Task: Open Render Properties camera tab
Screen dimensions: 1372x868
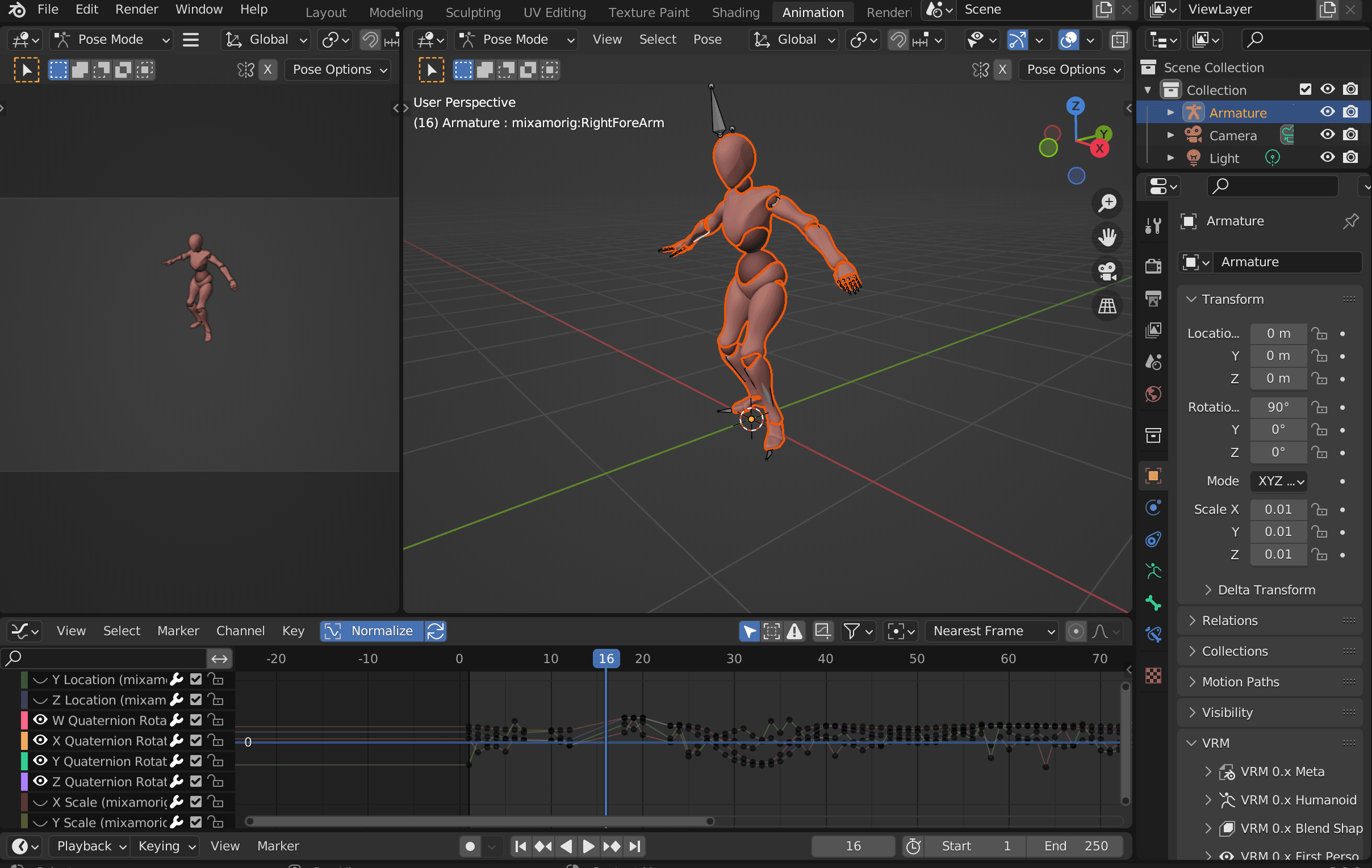Action: 1153,267
